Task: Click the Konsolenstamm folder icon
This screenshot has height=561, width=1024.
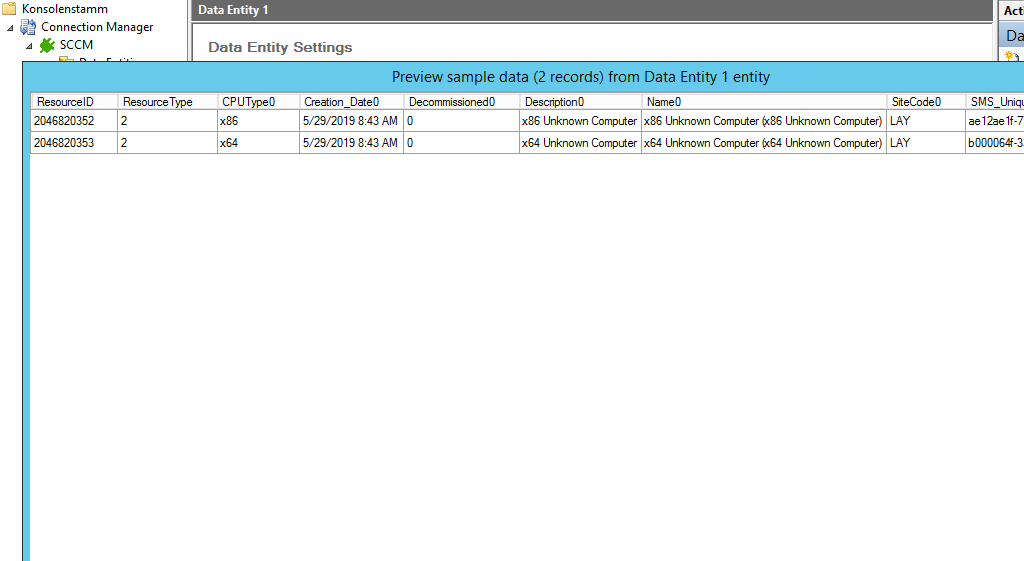Action: tap(9, 9)
